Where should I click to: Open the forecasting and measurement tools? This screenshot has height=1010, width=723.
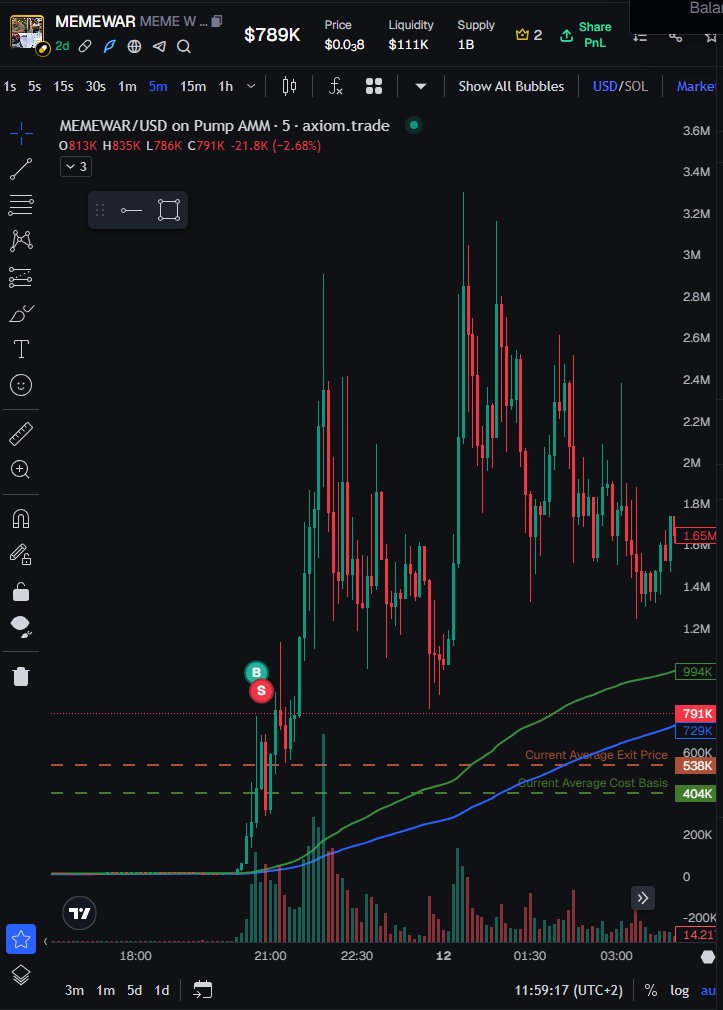click(x=21, y=278)
